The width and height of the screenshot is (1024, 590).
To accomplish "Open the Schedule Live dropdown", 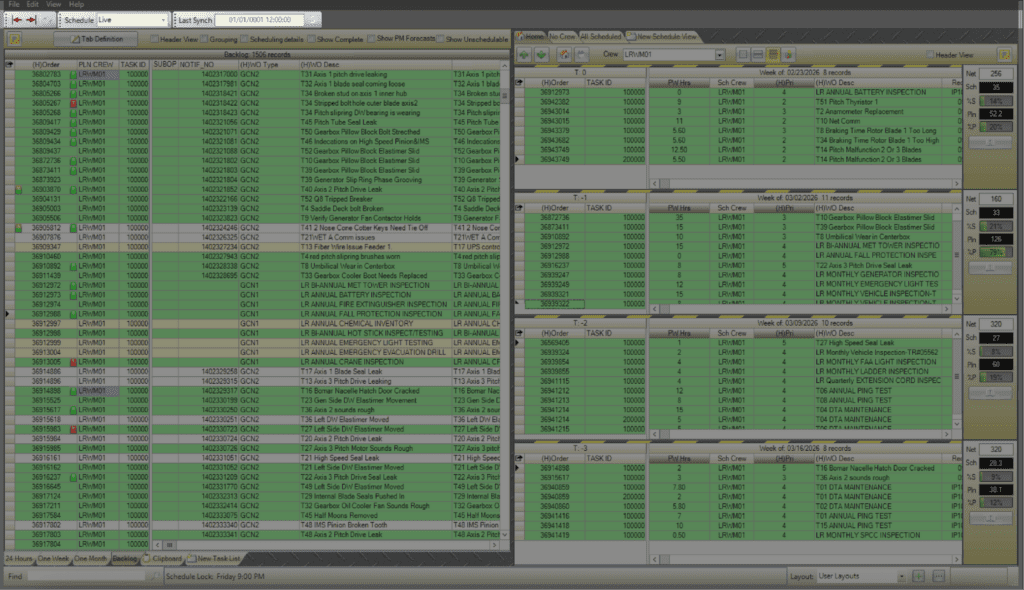I will 163,19.
